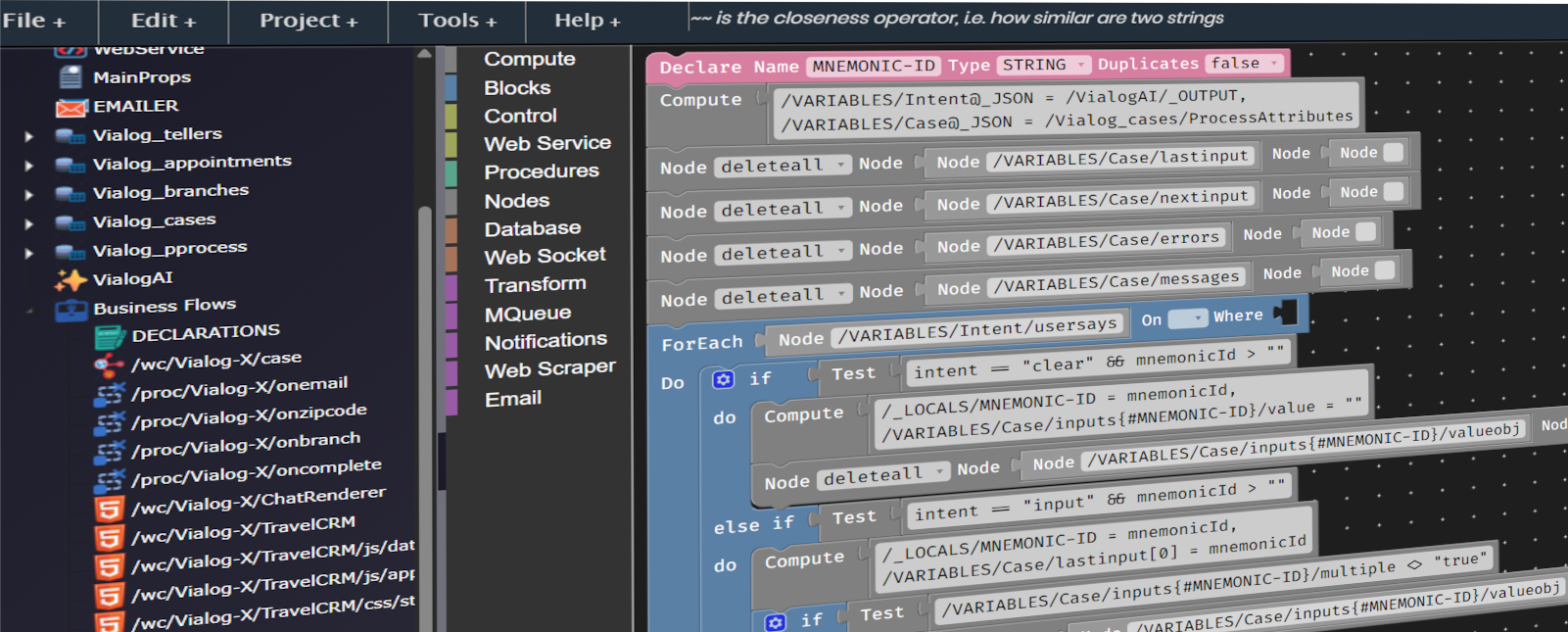Open deleteall dropdown for the messages node
Image resolution: width=1568 pixels, height=632 pixels.
[783, 295]
